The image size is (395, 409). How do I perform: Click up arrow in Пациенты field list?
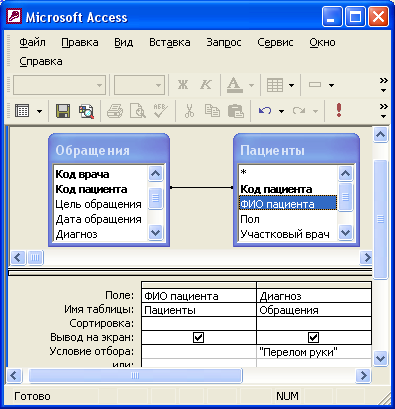click(345, 173)
